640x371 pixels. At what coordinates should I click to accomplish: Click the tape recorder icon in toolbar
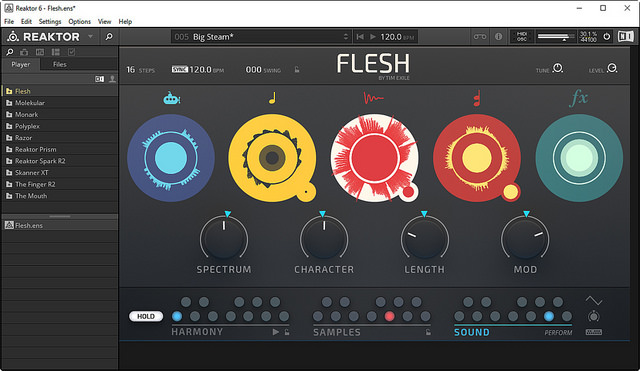[480, 37]
